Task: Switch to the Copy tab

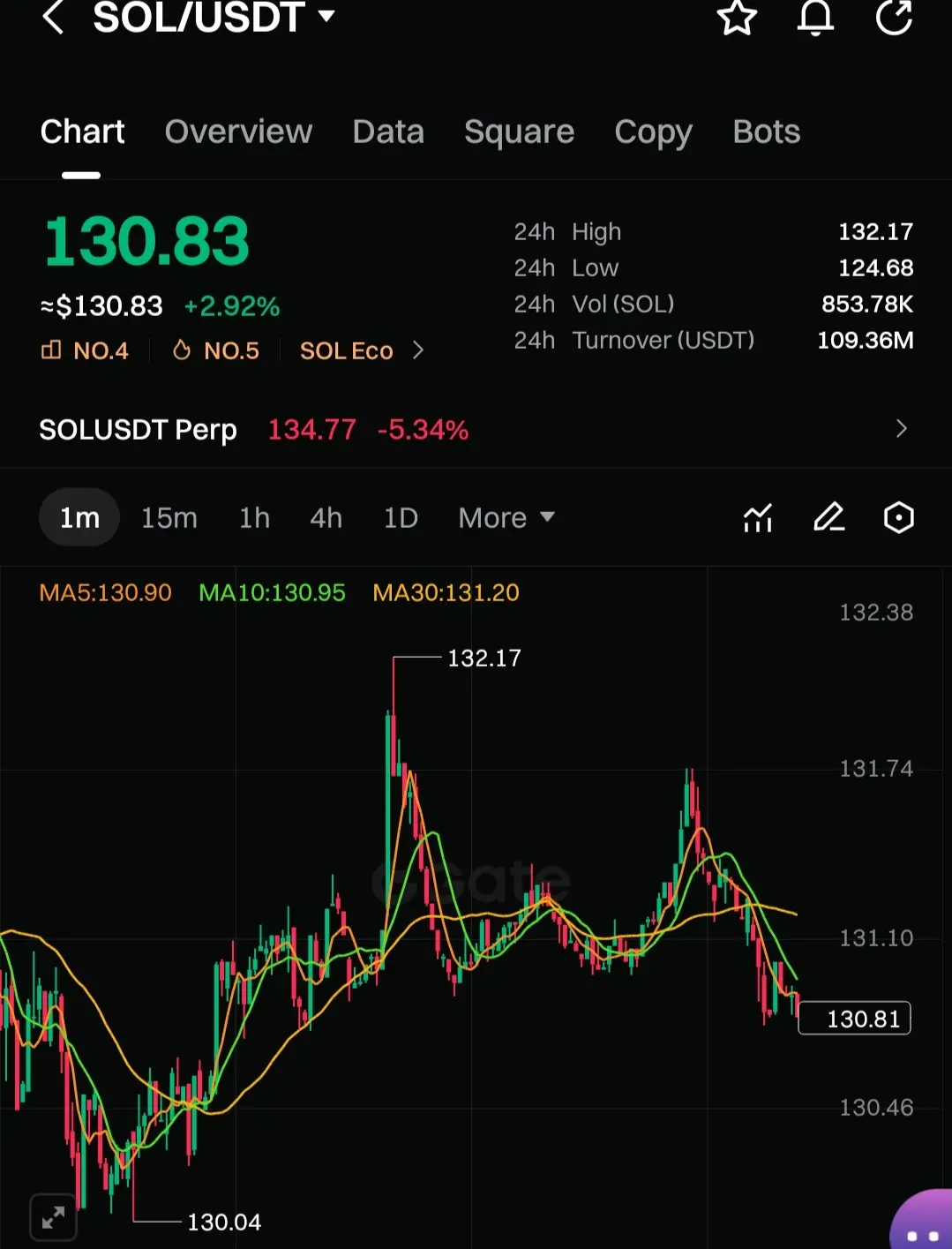Action: pos(653,132)
